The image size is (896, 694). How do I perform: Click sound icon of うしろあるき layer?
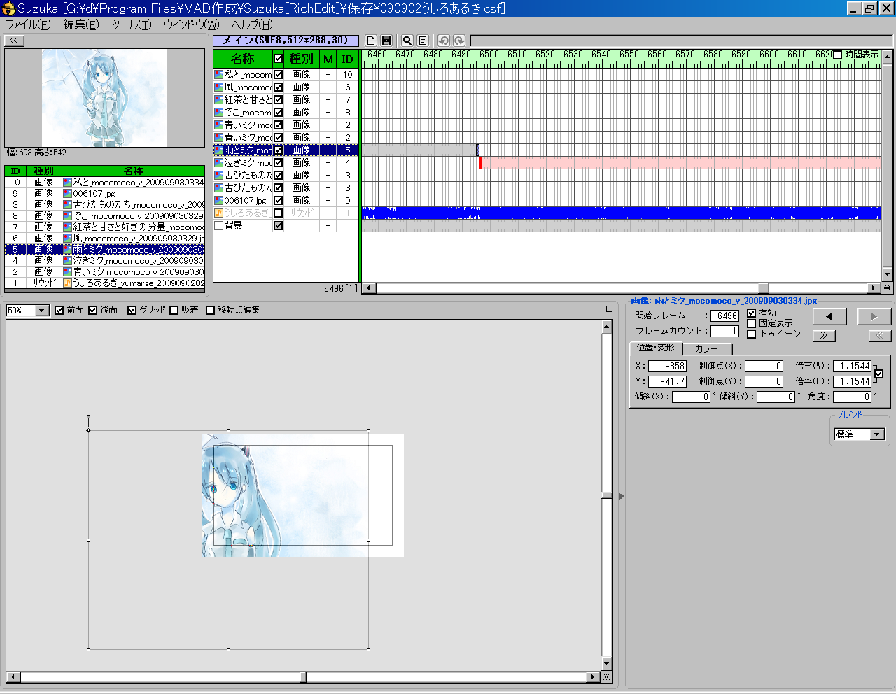(x=218, y=213)
